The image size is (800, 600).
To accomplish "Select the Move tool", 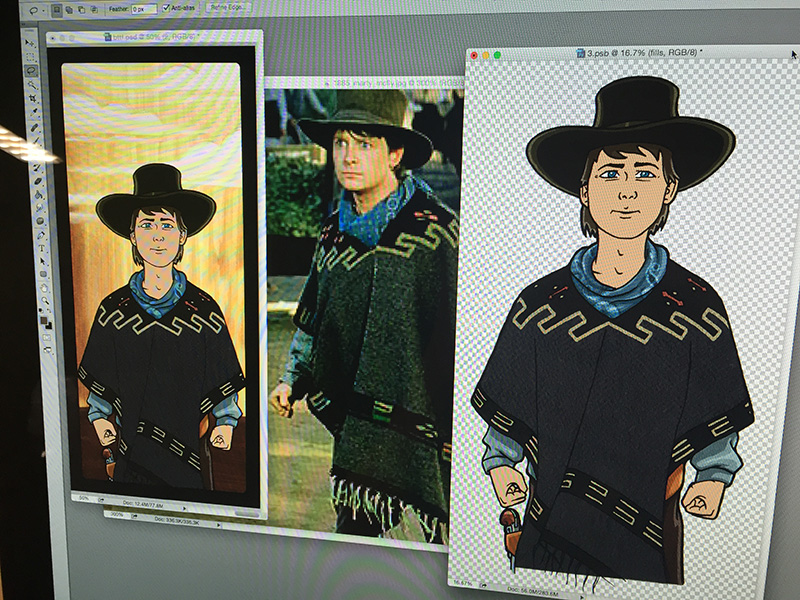I will point(30,43).
